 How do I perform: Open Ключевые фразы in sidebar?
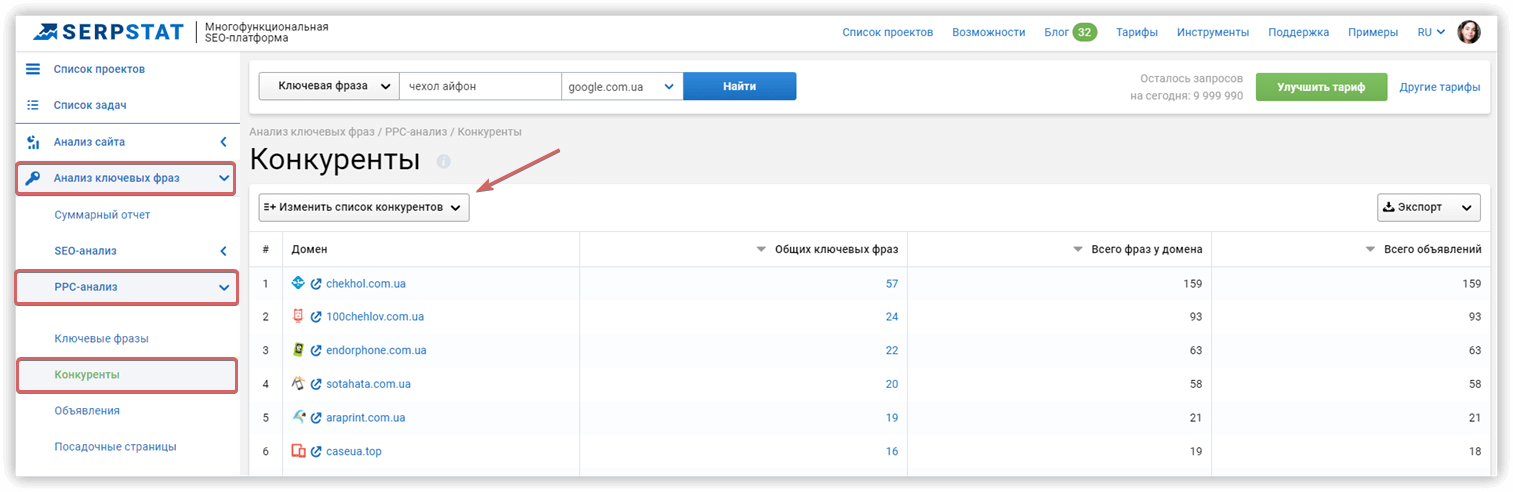tap(101, 339)
